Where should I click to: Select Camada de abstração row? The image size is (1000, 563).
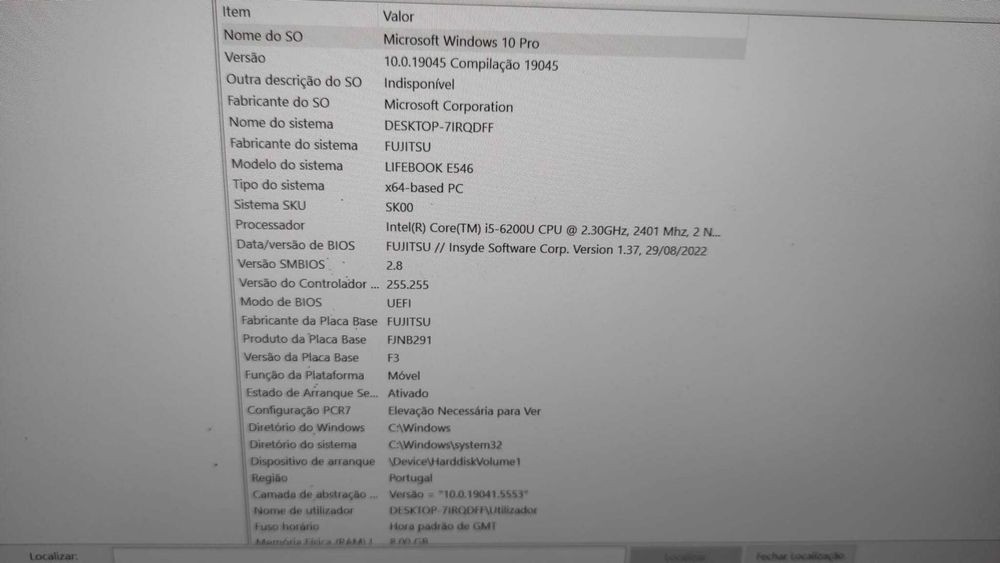click(x=315, y=494)
